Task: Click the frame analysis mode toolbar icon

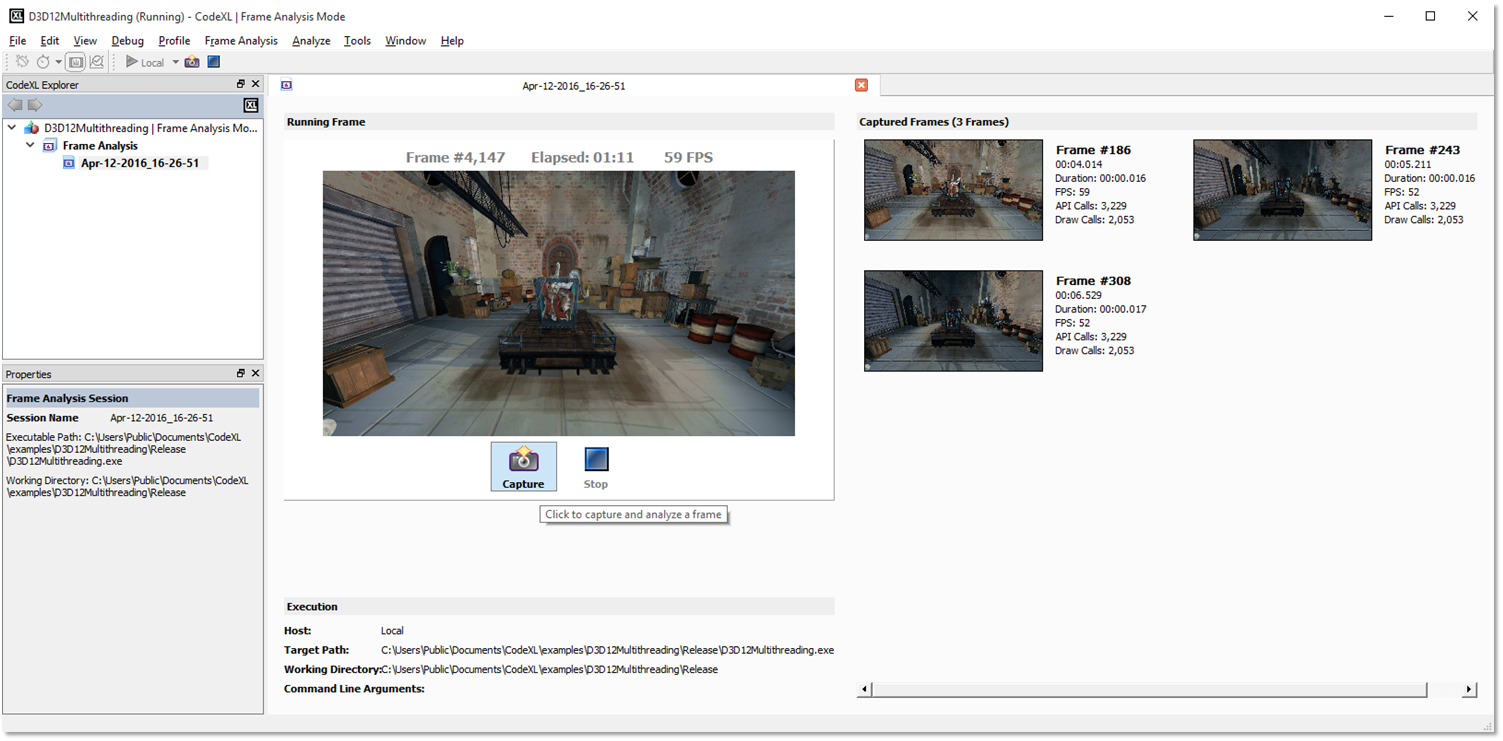Action: 76,62
